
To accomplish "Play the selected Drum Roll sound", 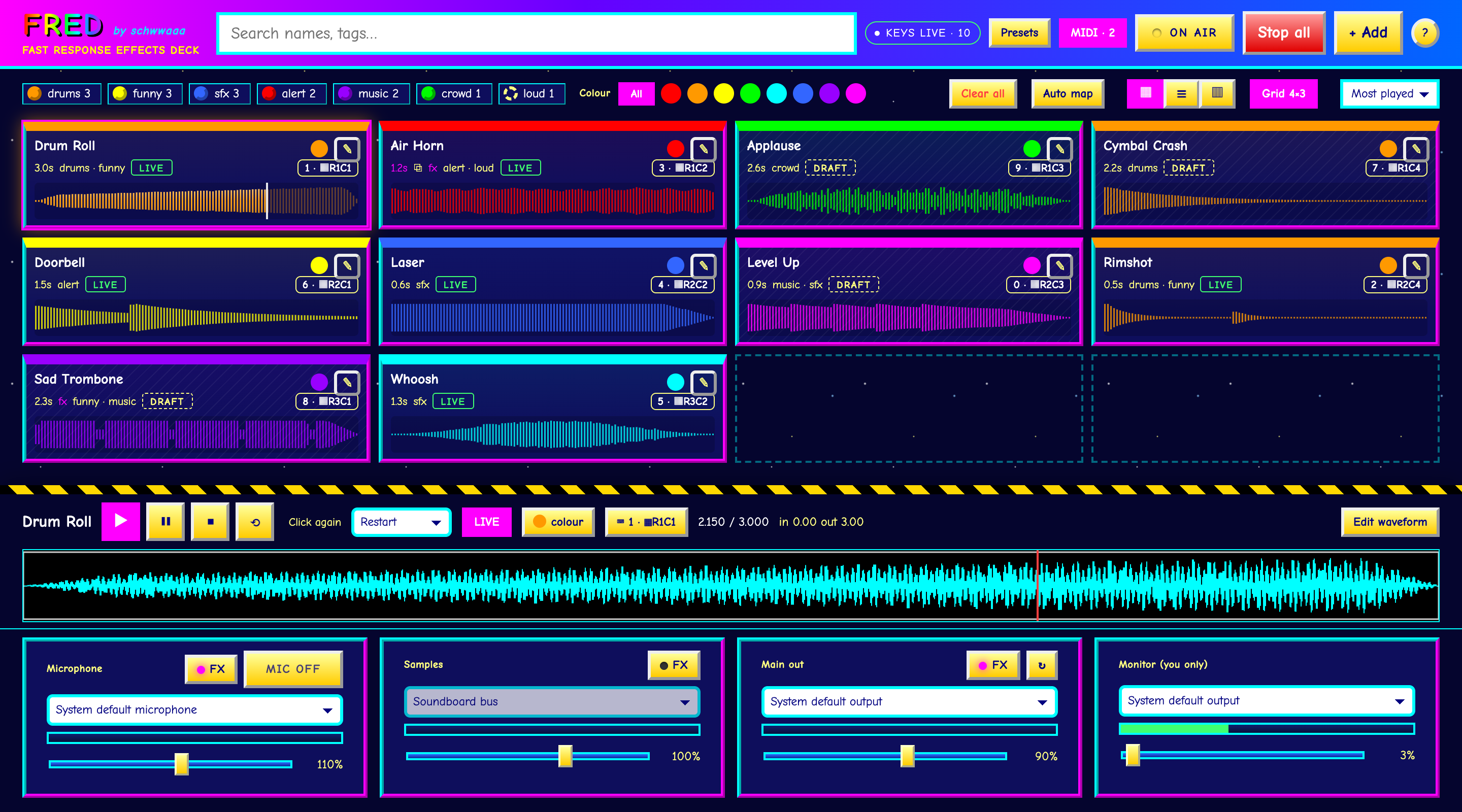I will [x=121, y=521].
